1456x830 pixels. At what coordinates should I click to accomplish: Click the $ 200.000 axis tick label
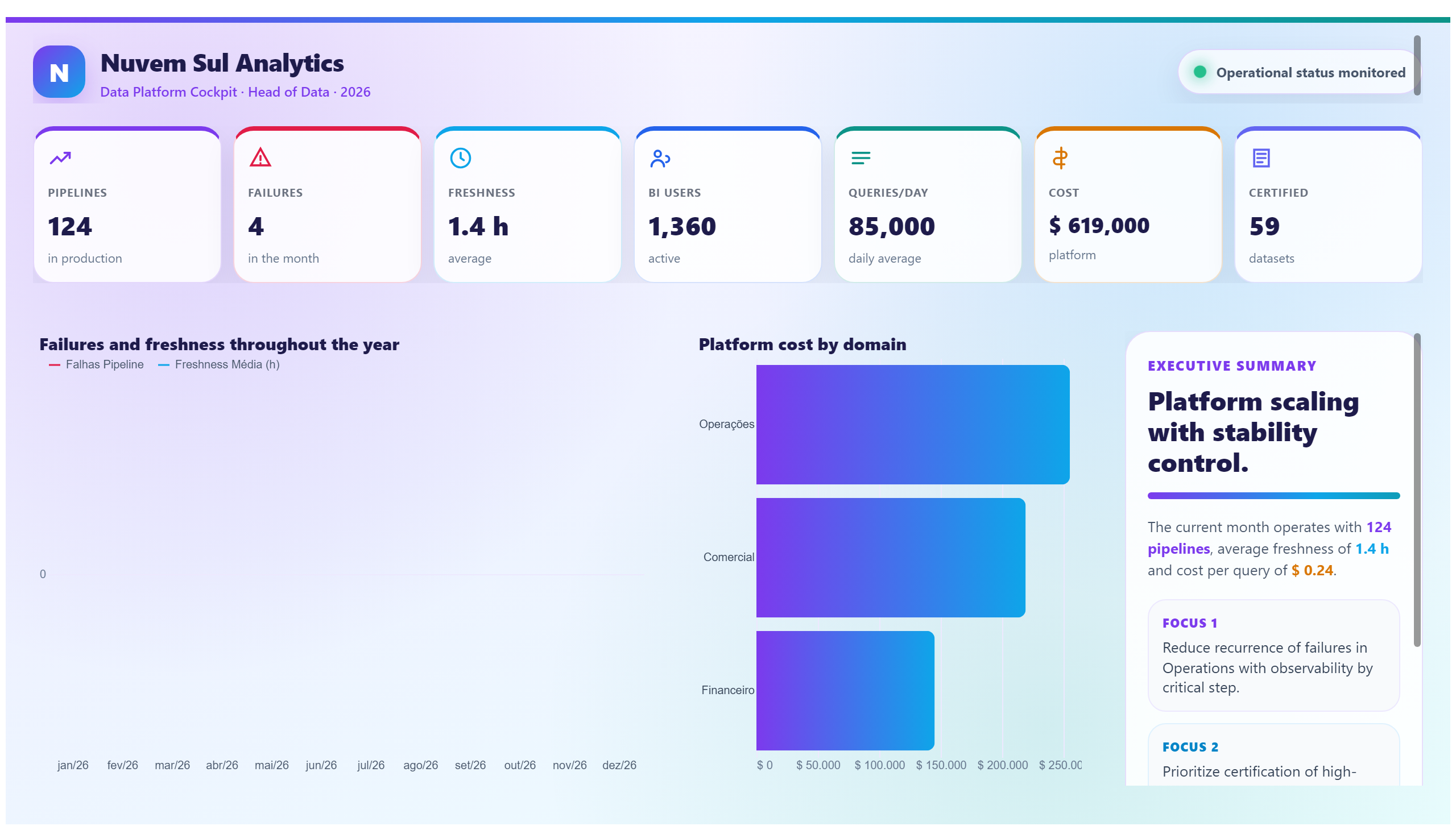coord(1003,765)
